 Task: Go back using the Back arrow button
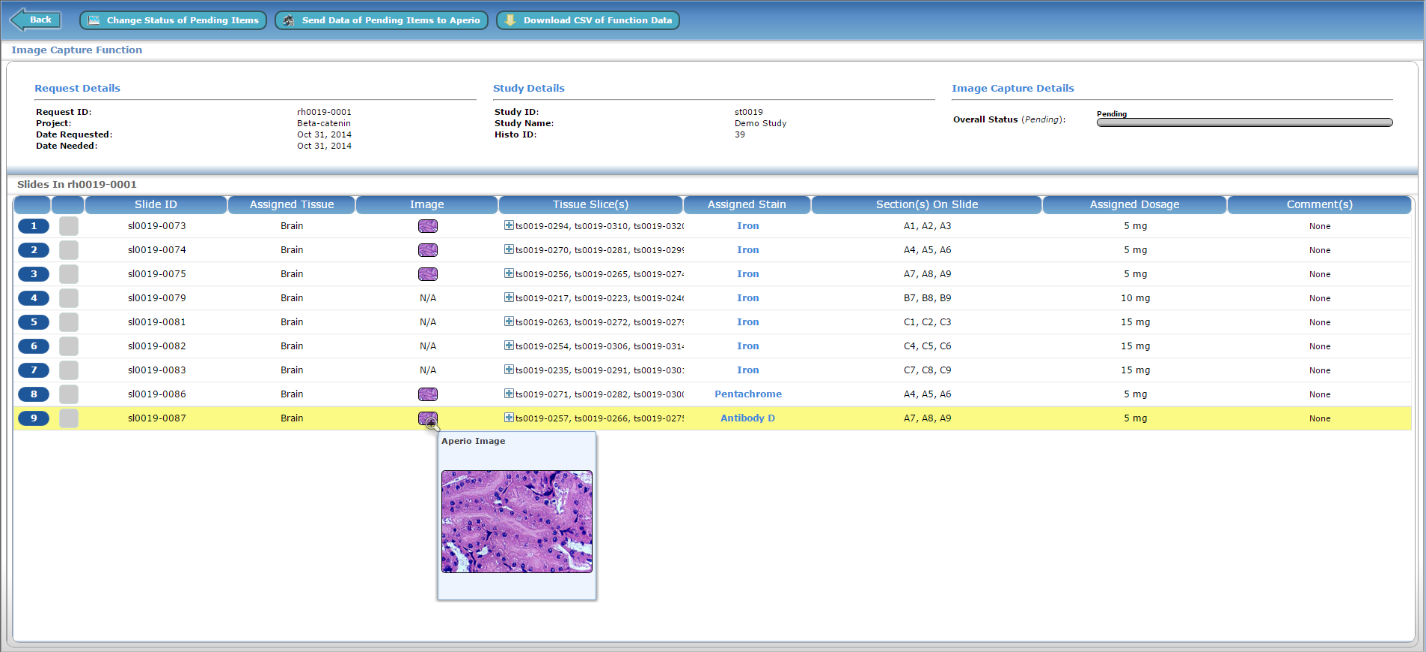(35, 20)
